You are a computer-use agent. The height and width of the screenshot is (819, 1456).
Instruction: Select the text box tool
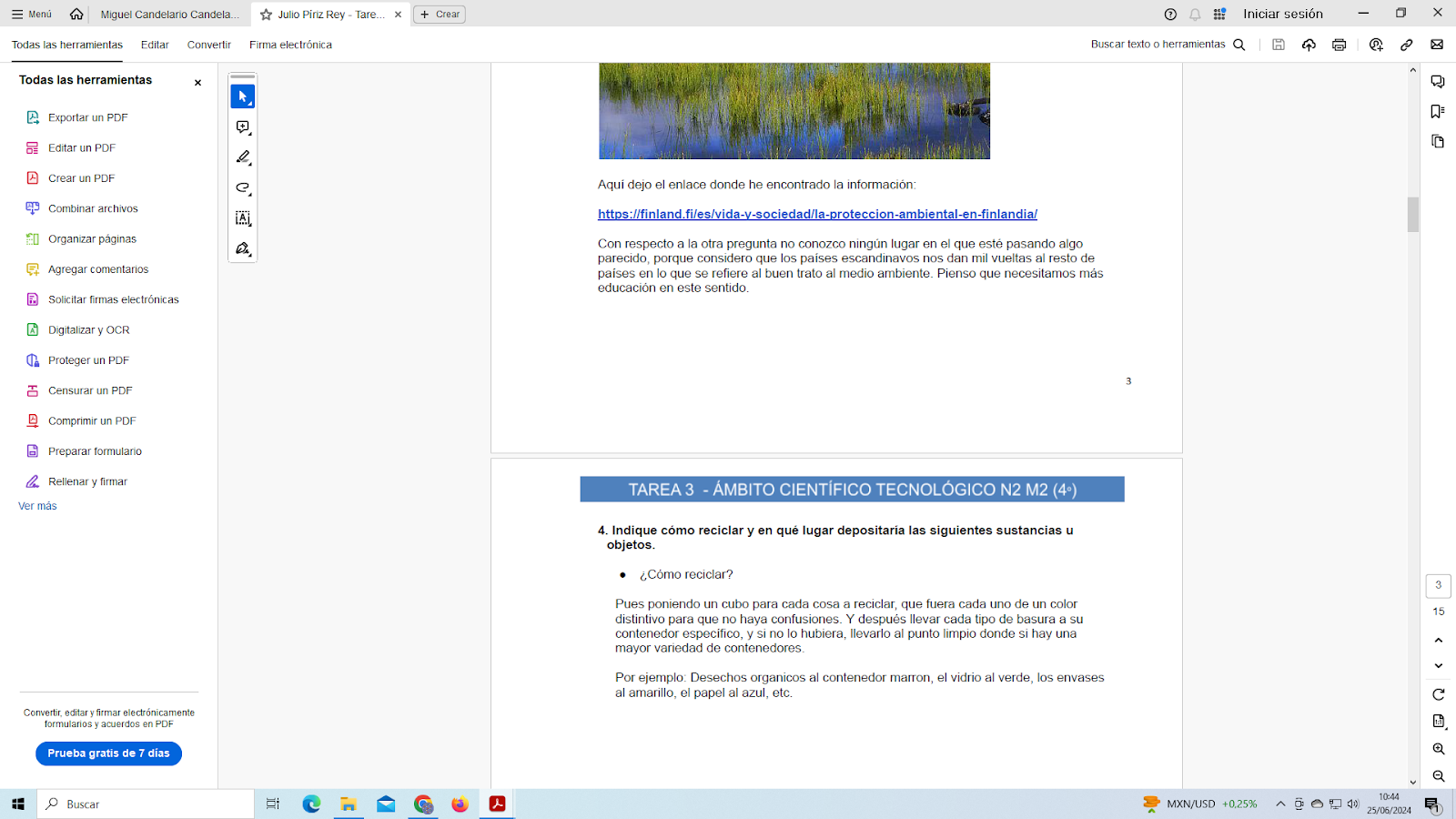tap(243, 218)
